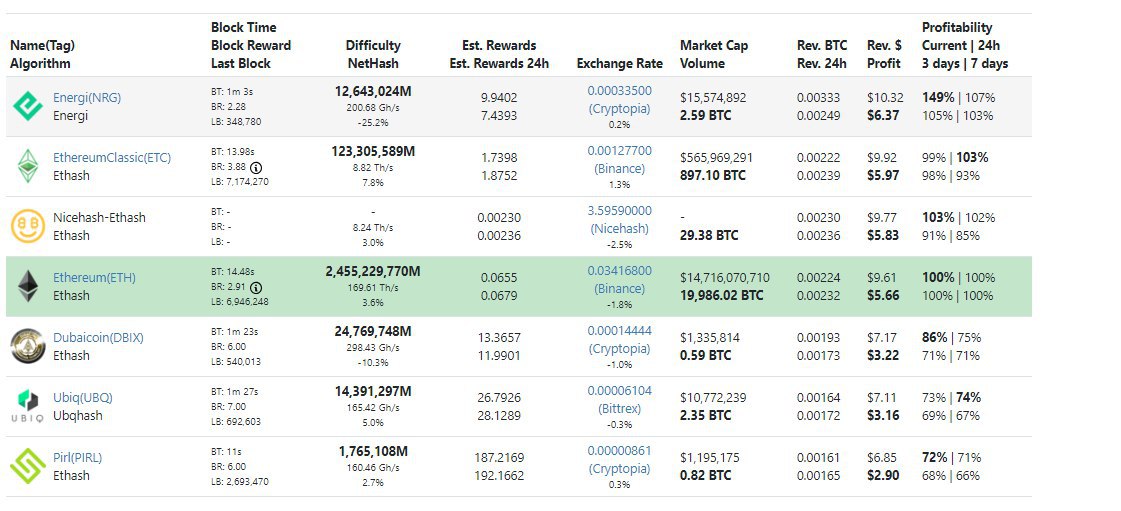The height and width of the screenshot is (511, 1121).
Task: Click estimated rewards 187.2169
Action: coord(499,458)
